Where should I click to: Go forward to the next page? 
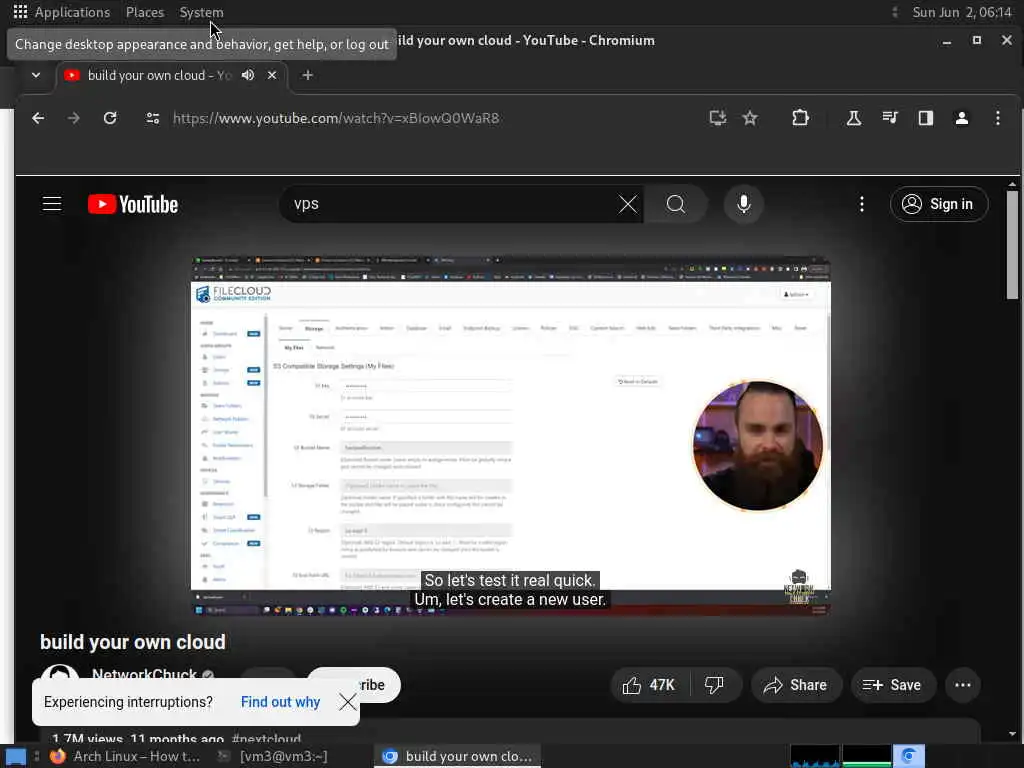(74, 118)
